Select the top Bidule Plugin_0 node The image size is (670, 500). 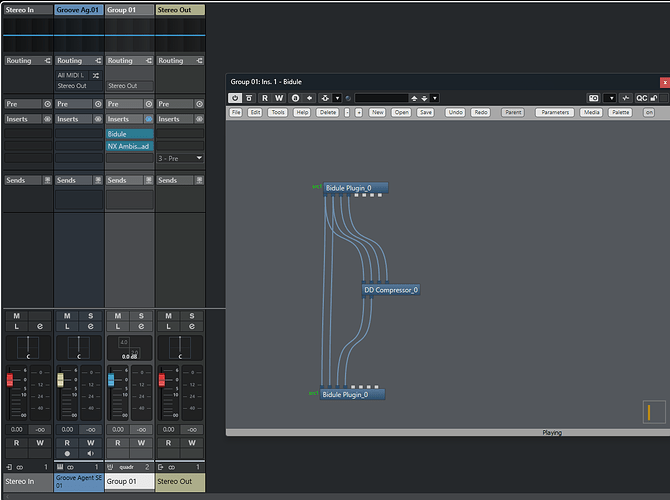click(x=356, y=188)
